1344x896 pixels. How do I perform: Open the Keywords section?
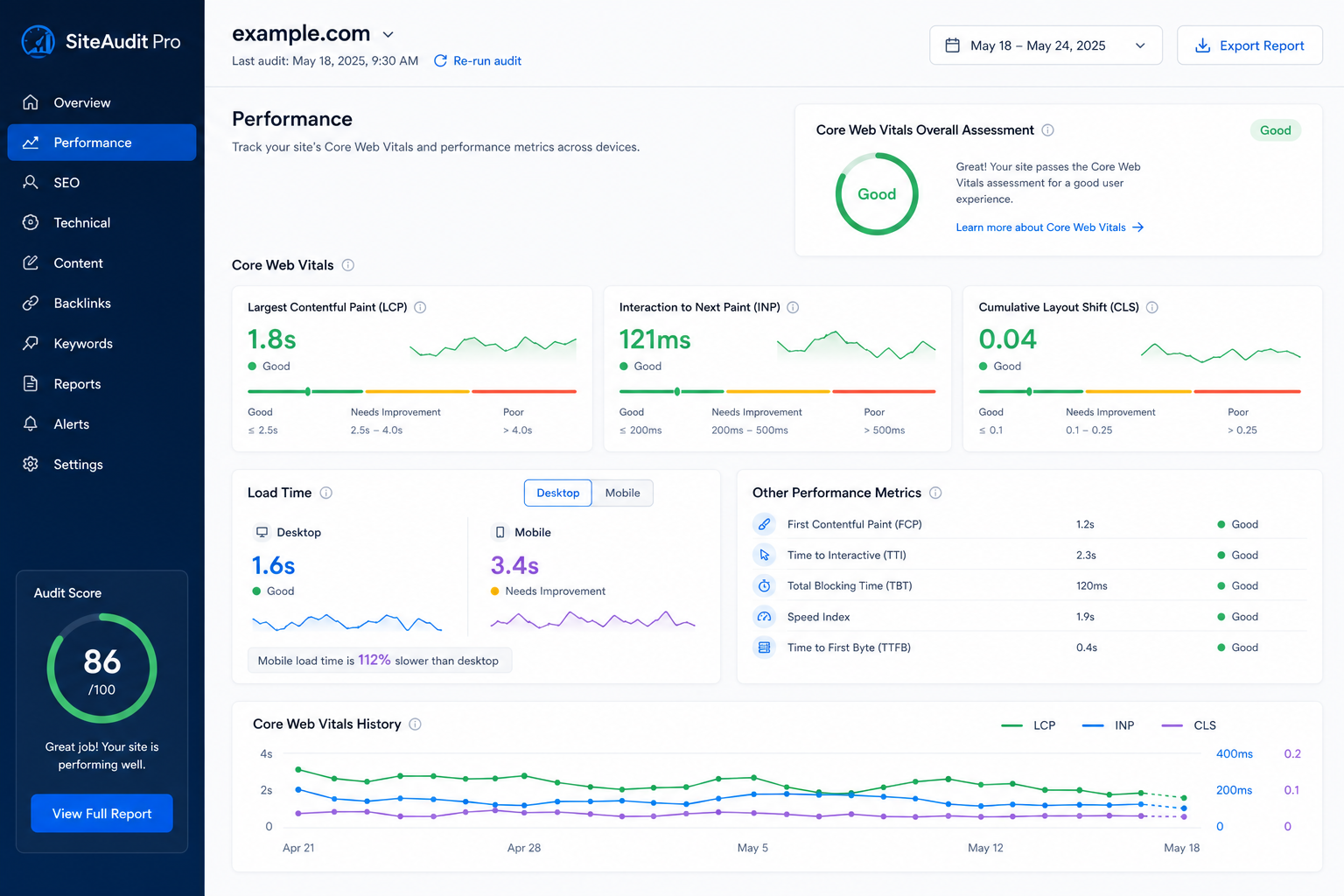[101, 344]
